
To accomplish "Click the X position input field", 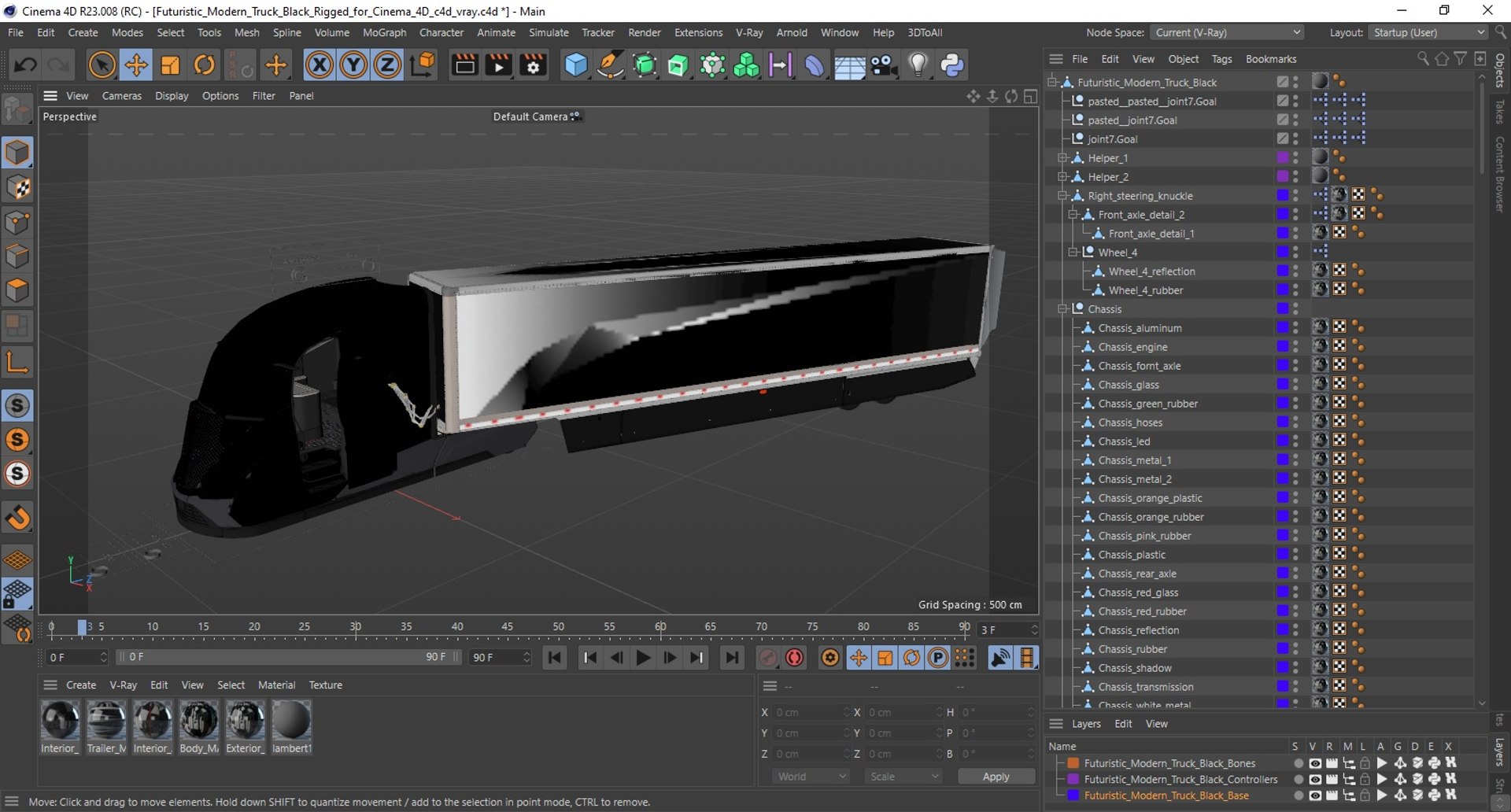I will click(813, 713).
